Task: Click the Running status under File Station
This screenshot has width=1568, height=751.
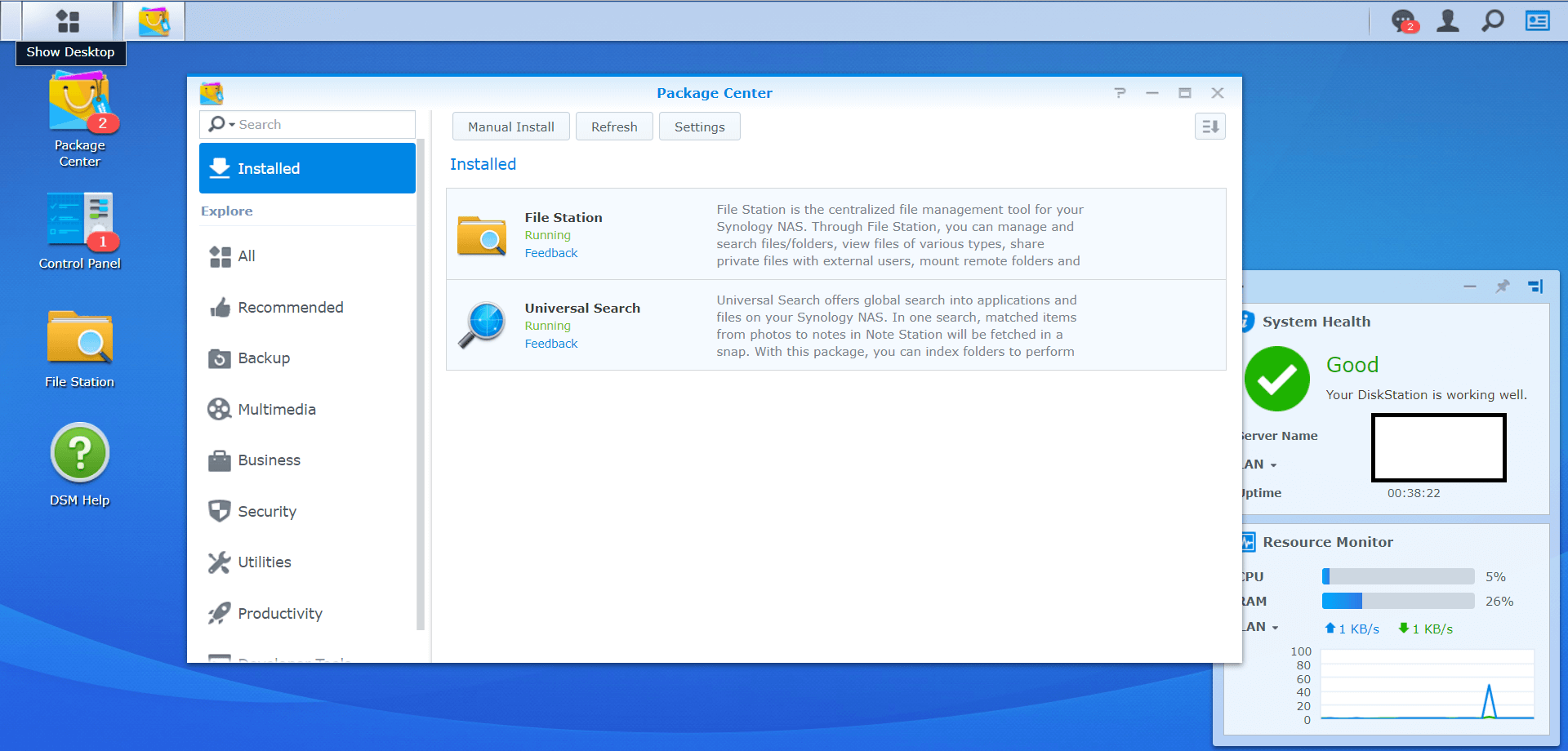Action: 548,235
